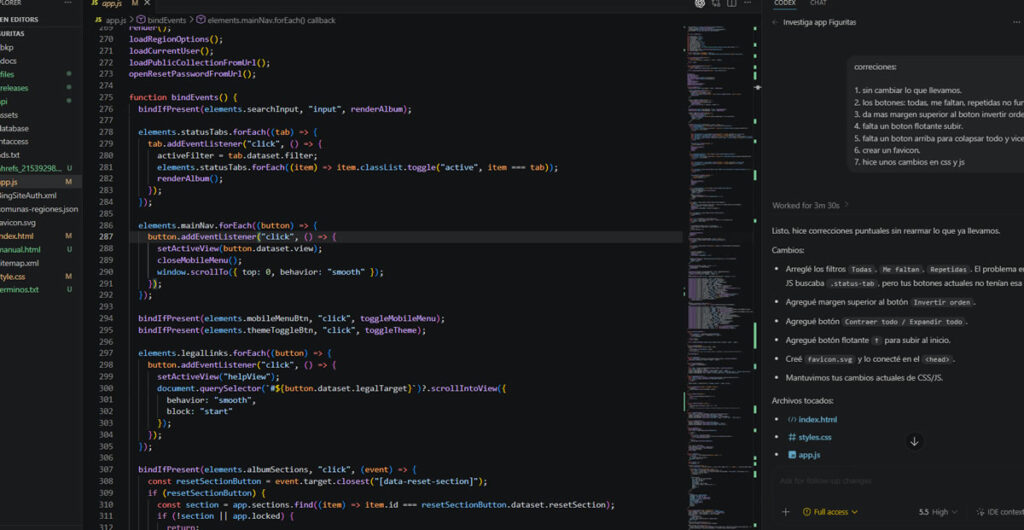The width and height of the screenshot is (1024, 530).
Task: Click line number 275 in the gutter
Action: click(x=105, y=97)
